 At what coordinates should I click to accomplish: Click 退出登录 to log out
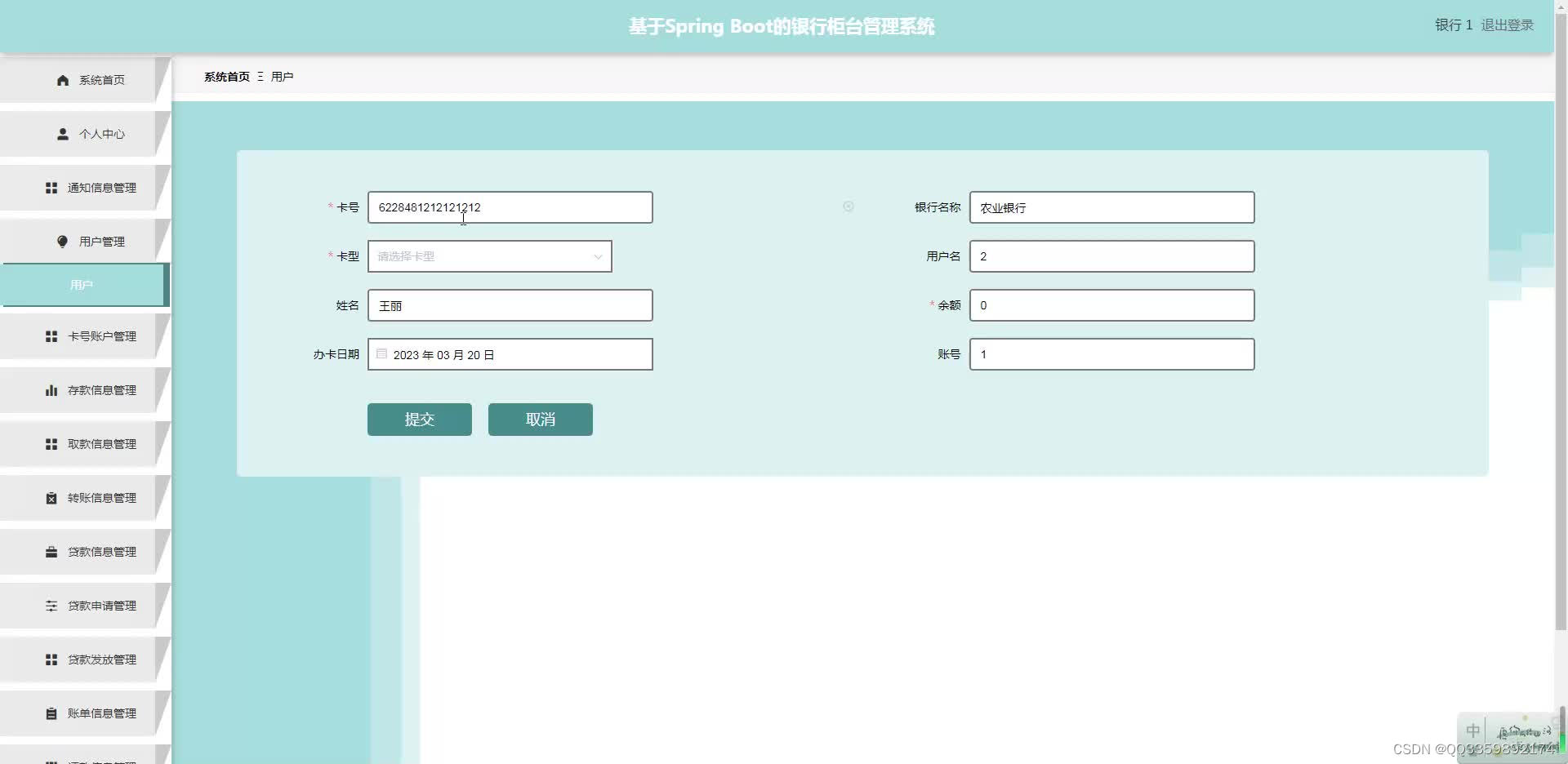pos(1508,25)
